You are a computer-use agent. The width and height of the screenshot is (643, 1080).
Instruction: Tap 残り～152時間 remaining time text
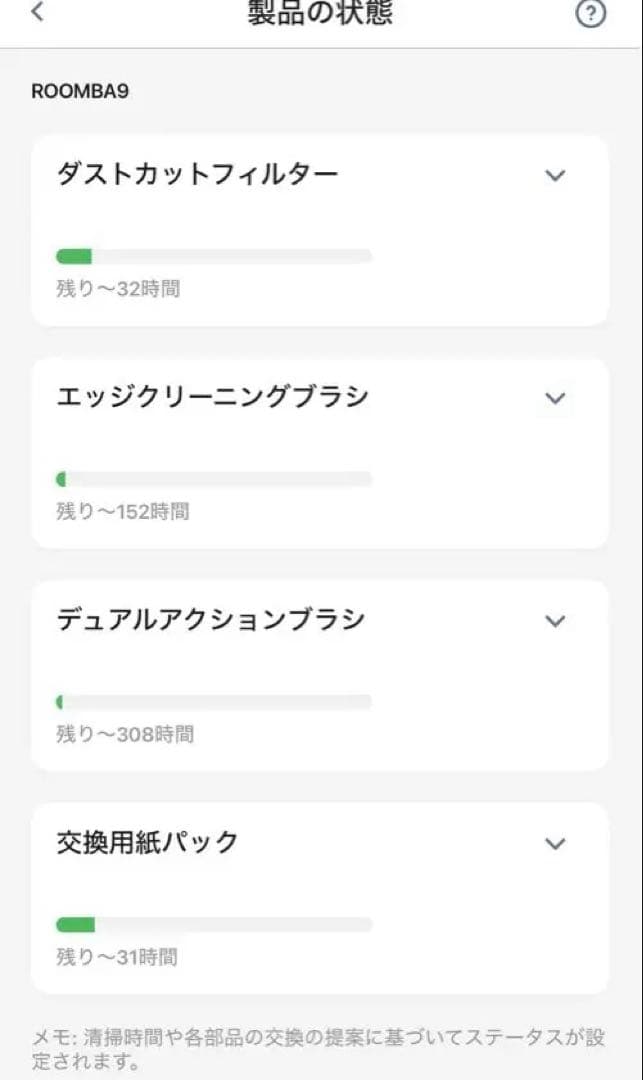[120, 510]
